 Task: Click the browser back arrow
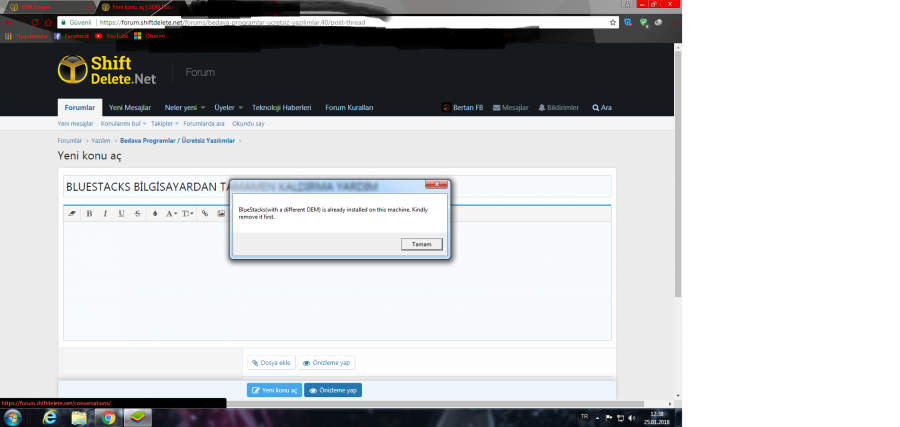tap(8, 22)
